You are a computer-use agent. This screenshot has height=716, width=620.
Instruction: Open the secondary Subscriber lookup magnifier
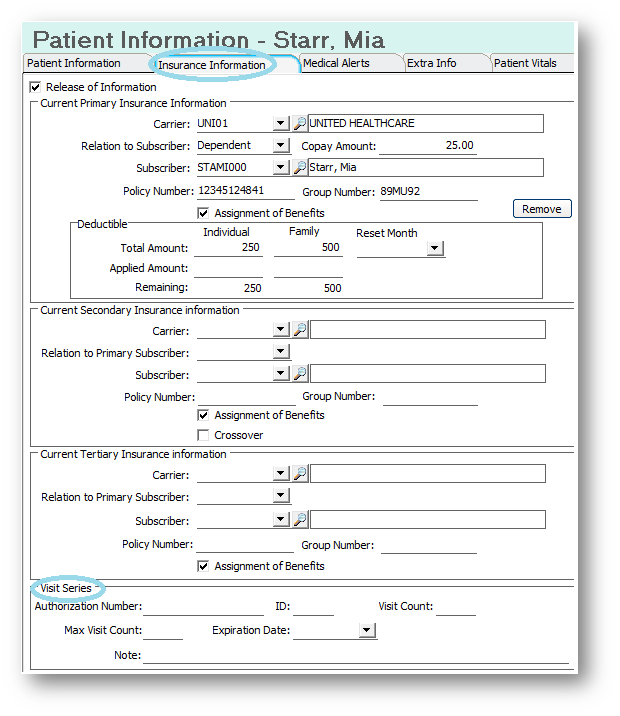(x=300, y=373)
